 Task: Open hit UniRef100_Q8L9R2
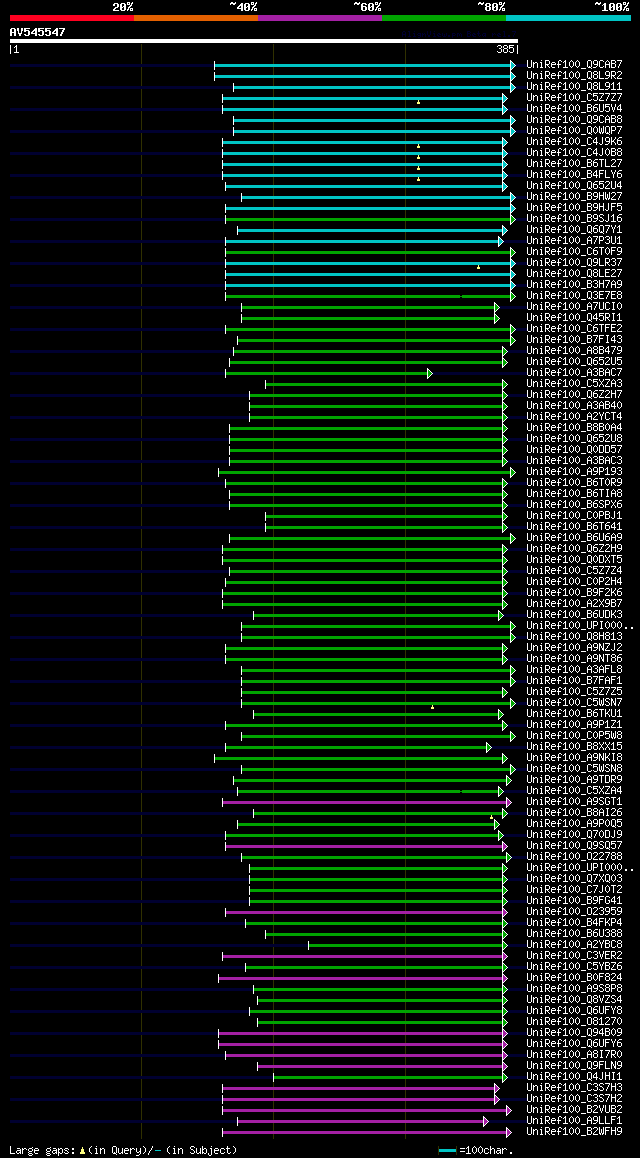(x=574, y=75)
